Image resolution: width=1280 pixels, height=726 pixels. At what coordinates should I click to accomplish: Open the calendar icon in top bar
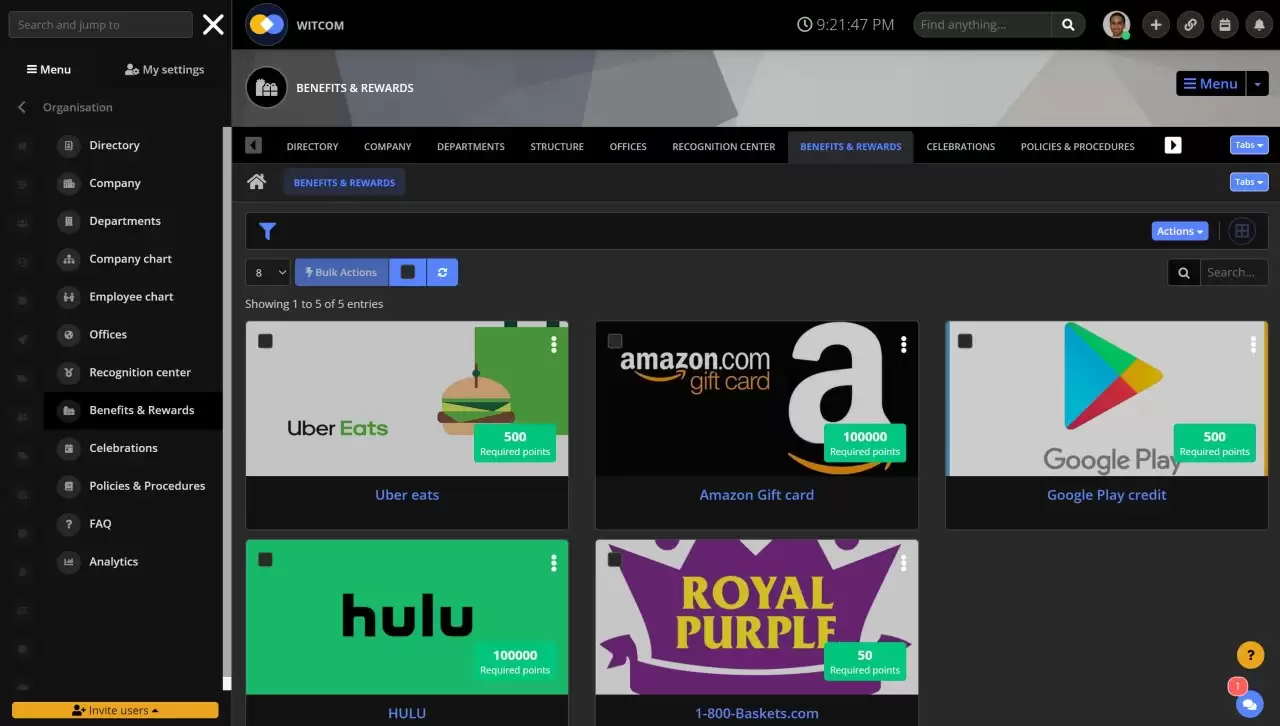[1224, 25]
